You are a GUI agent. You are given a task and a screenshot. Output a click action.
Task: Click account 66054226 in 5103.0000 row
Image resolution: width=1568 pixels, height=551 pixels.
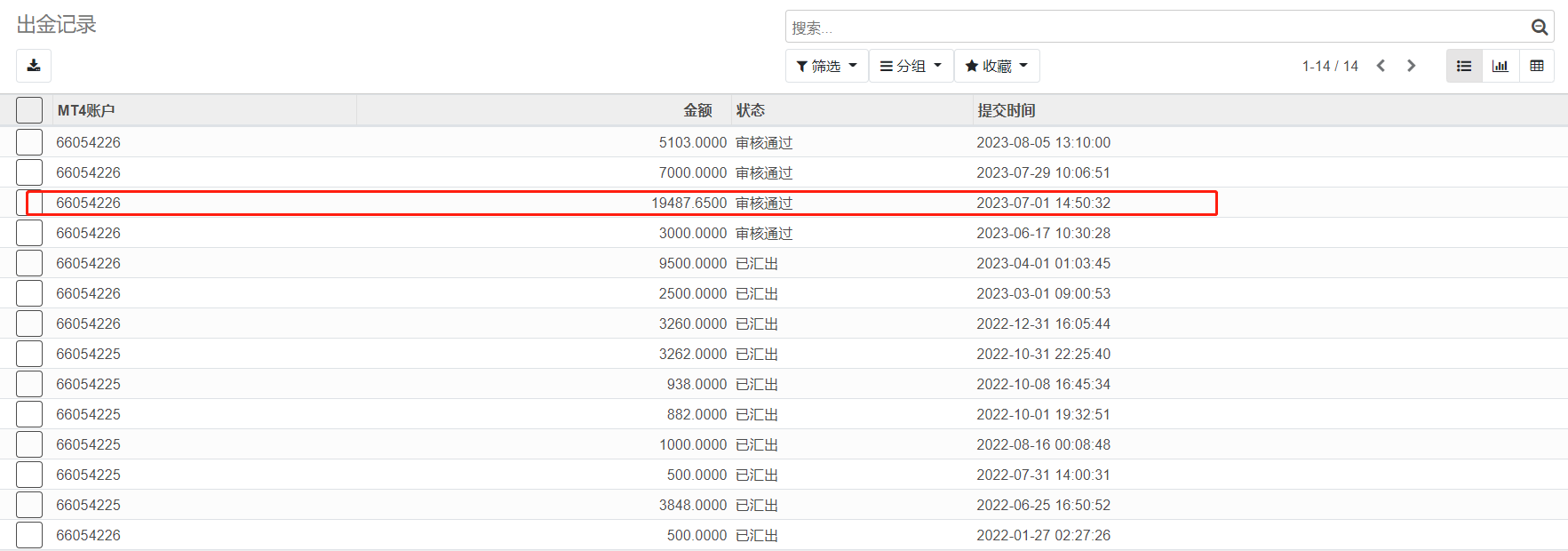(89, 142)
